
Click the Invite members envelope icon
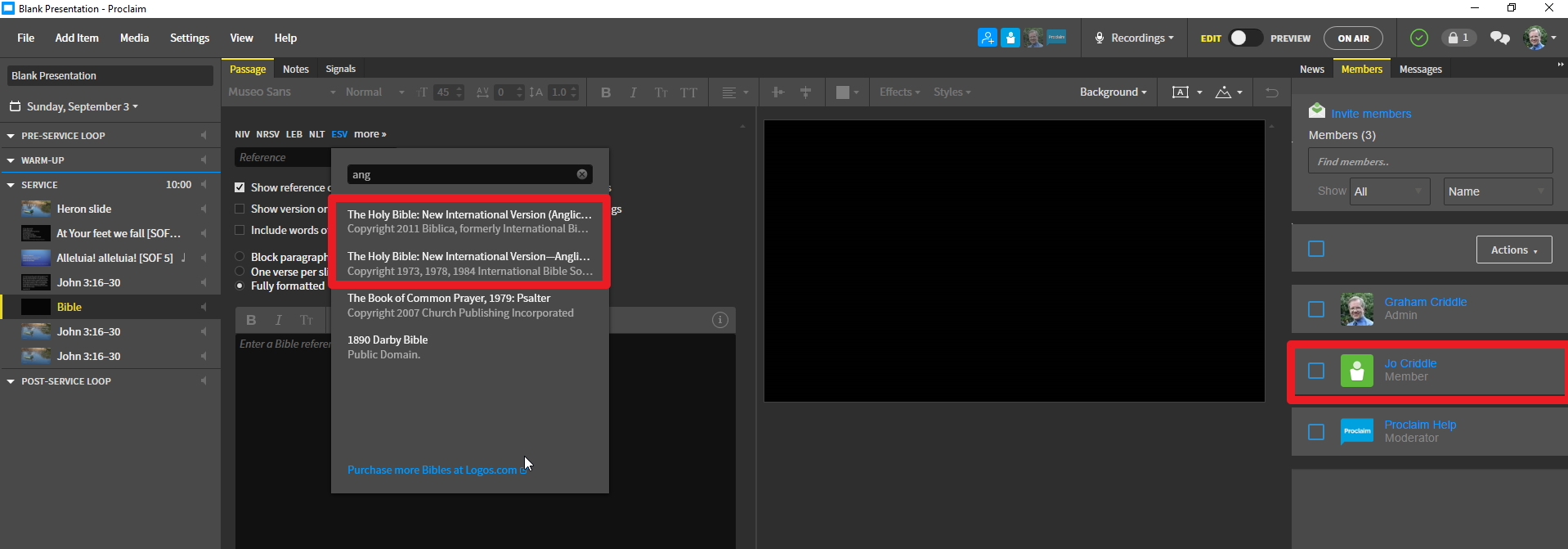pyautogui.click(x=1316, y=110)
